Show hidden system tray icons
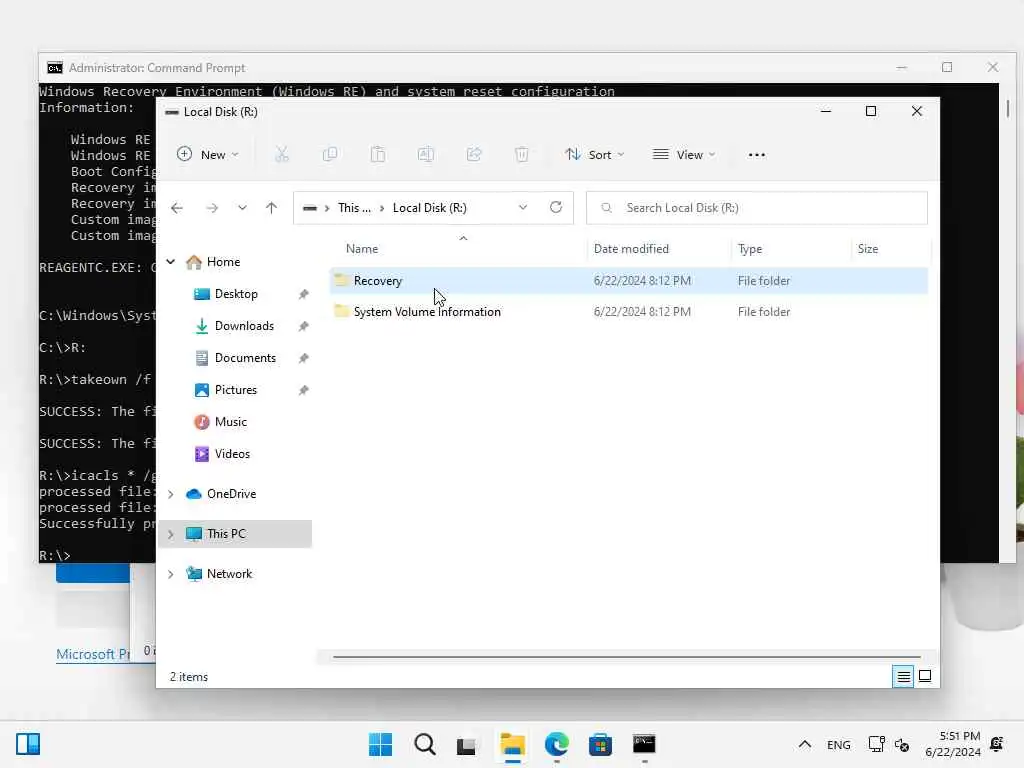The image size is (1024, 768). click(x=805, y=744)
